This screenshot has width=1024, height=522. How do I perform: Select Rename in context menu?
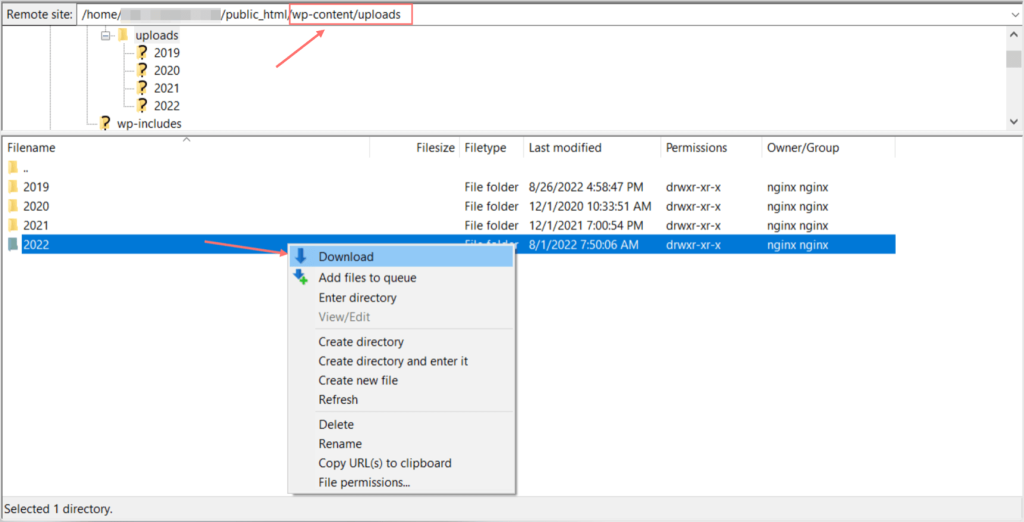click(x=401, y=444)
